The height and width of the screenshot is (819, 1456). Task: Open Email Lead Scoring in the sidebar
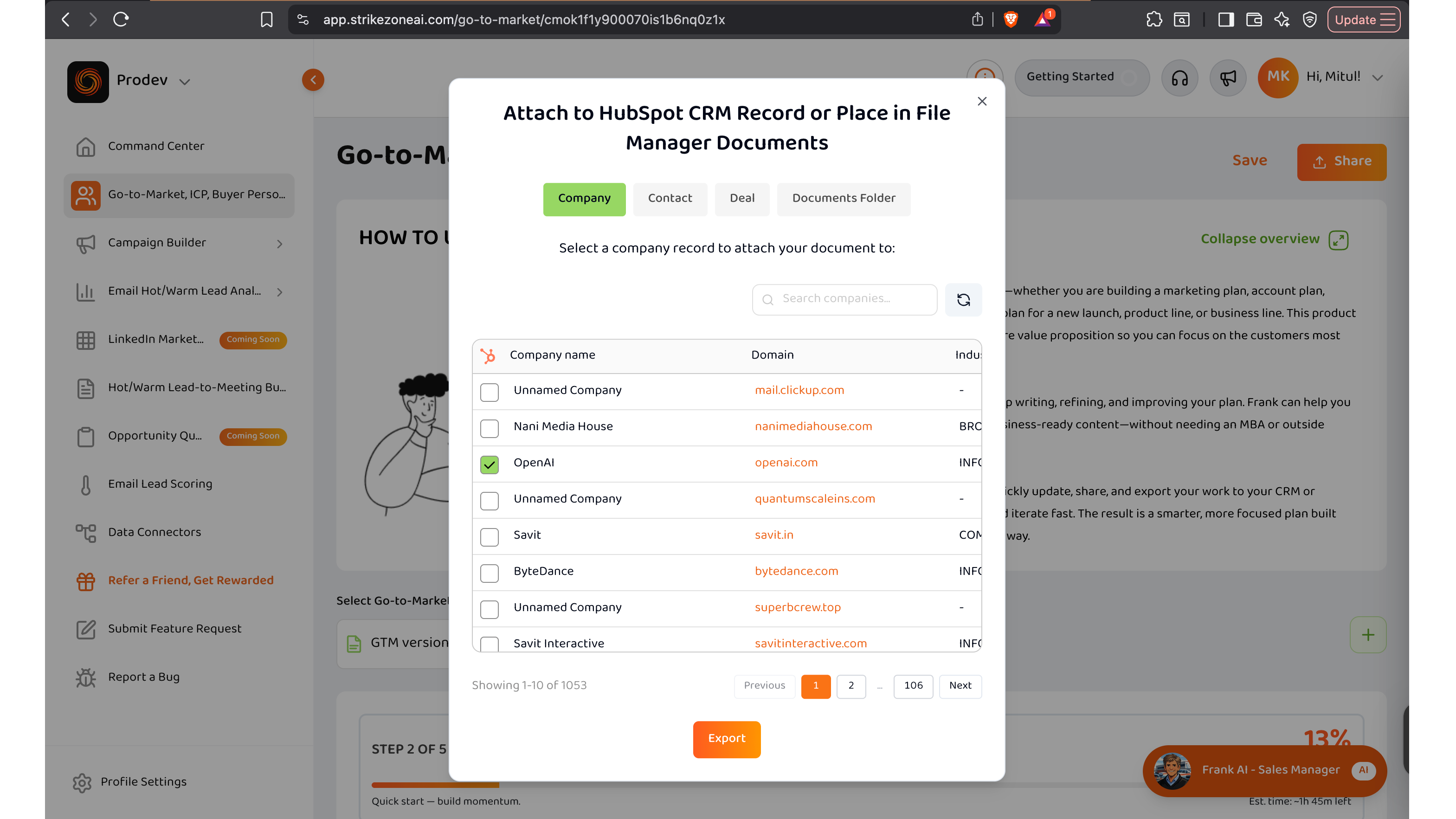(x=179, y=484)
